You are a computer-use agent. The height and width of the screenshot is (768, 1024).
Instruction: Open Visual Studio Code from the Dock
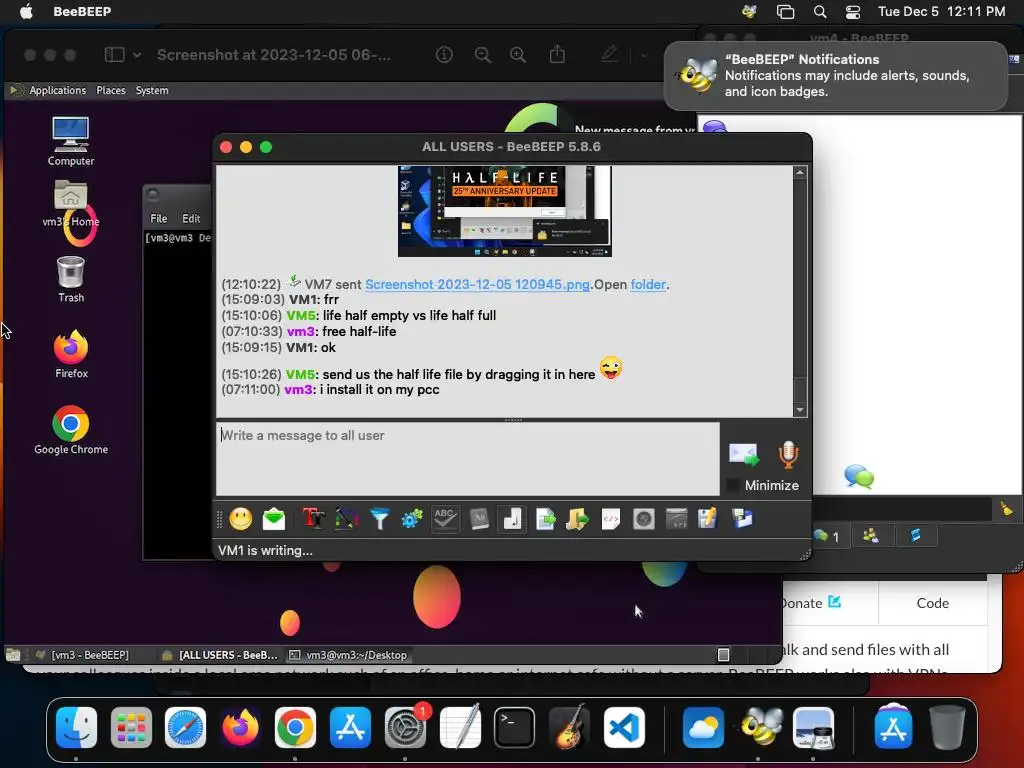coord(624,727)
